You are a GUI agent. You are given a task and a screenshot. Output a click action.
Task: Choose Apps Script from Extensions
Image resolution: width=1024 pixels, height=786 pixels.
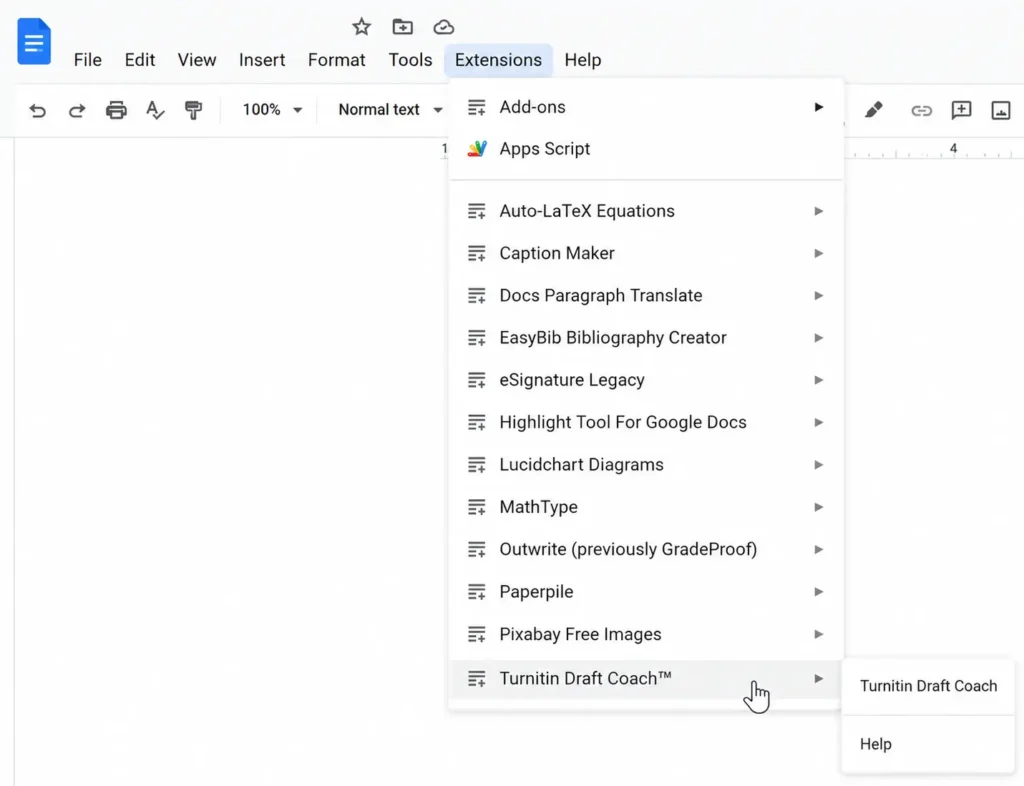(646, 149)
